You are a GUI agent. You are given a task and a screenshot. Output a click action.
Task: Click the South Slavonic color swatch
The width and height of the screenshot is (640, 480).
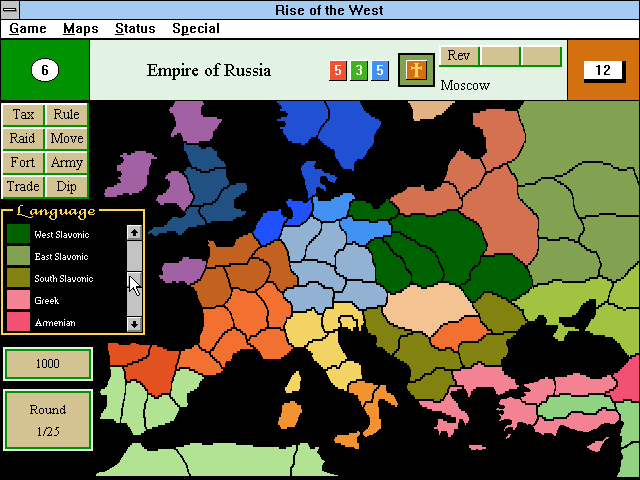(x=18, y=278)
